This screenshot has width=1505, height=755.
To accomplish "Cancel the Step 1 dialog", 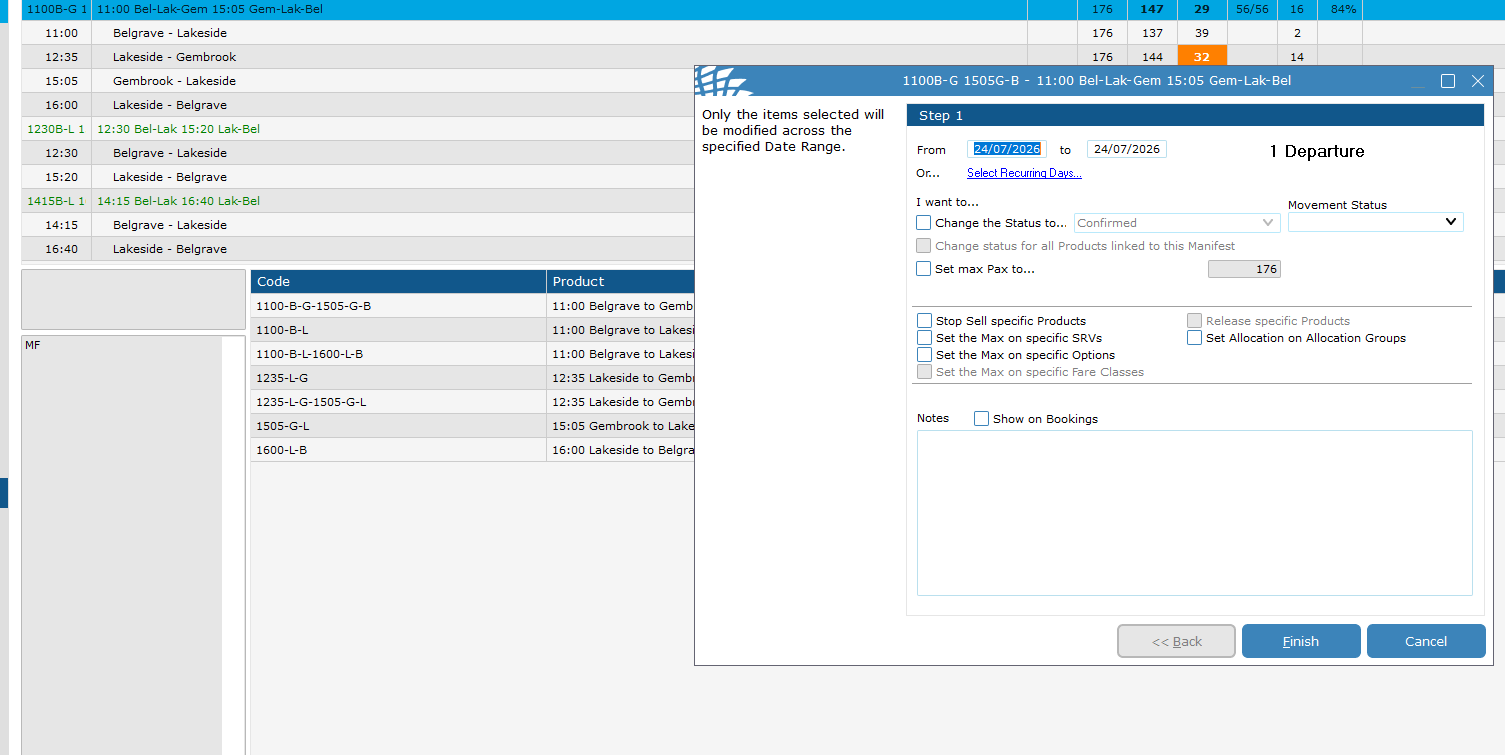I will 1426,641.
